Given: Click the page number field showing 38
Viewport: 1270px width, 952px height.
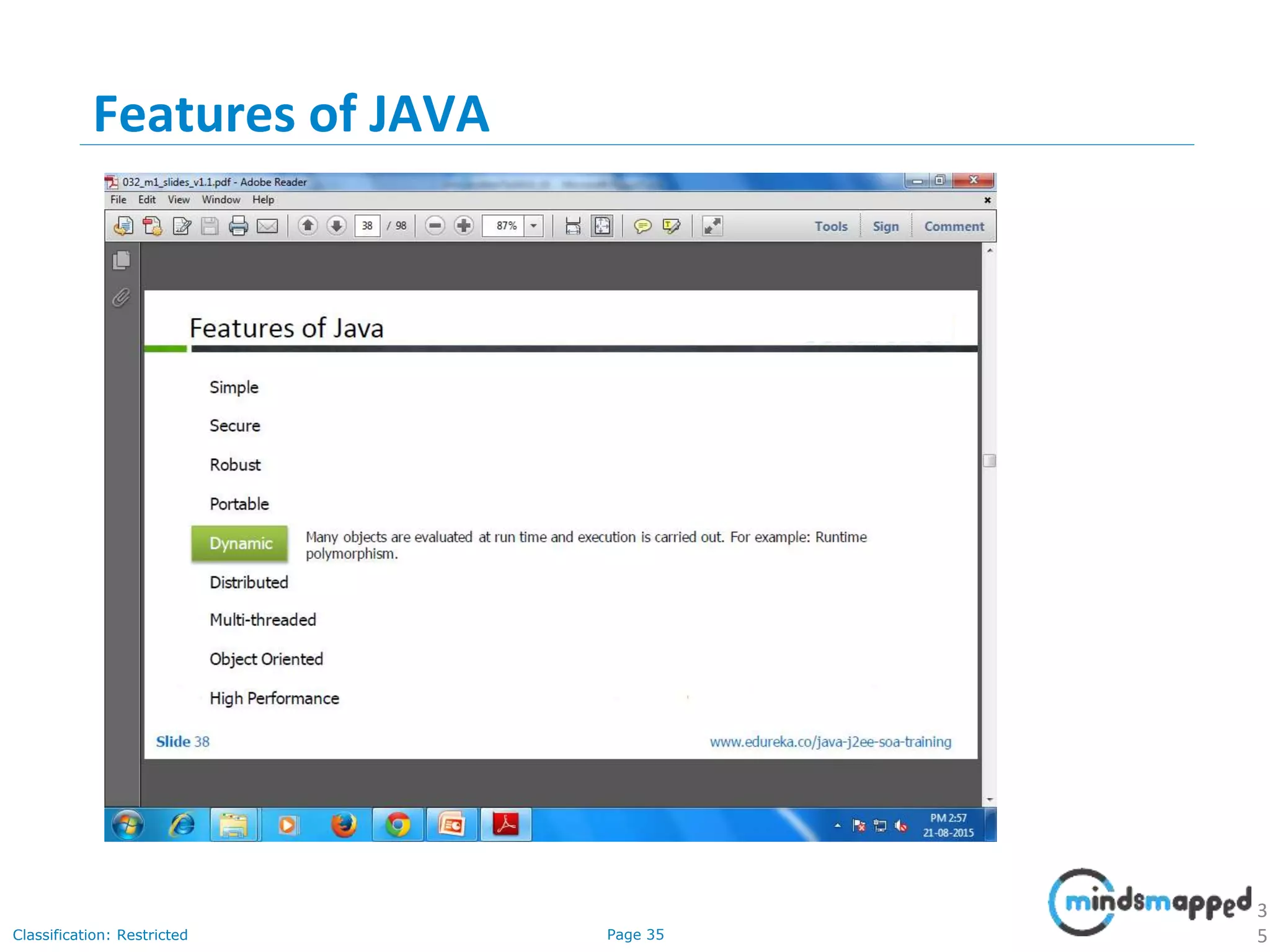Looking at the screenshot, I should pyautogui.click(x=367, y=226).
